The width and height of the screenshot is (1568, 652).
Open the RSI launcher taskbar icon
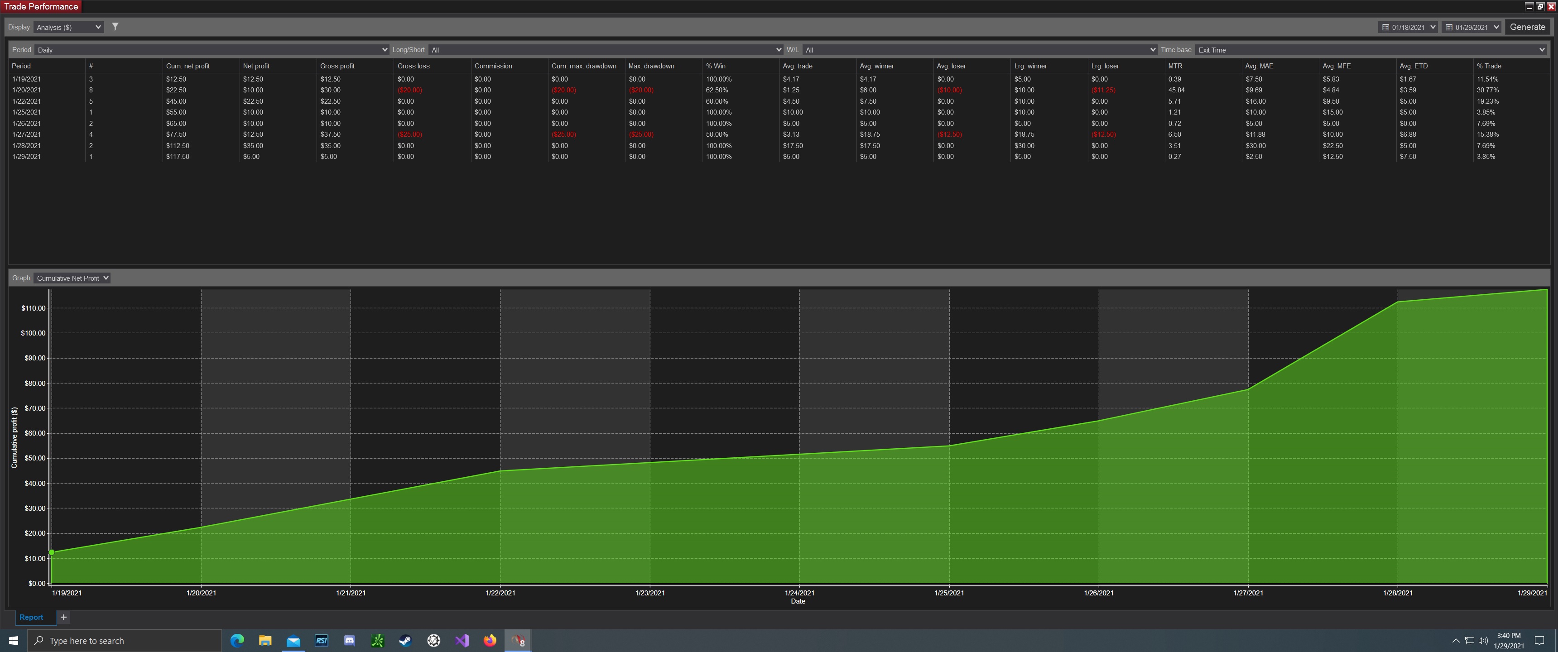click(322, 640)
